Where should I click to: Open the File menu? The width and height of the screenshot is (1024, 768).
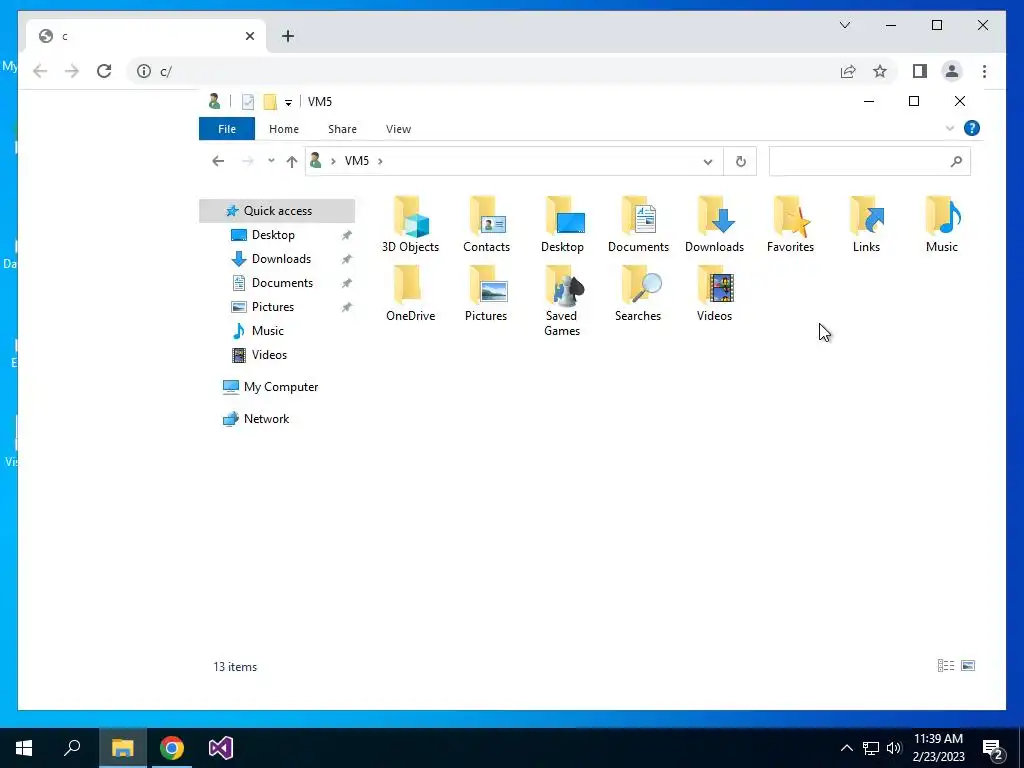coord(227,129)
